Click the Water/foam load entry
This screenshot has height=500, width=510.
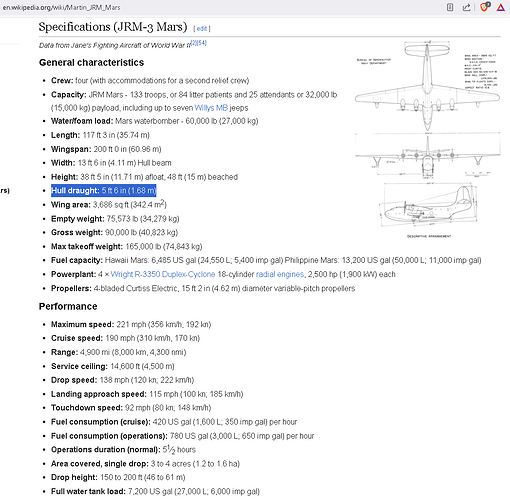pyautogui.click(x=155, y=121)
